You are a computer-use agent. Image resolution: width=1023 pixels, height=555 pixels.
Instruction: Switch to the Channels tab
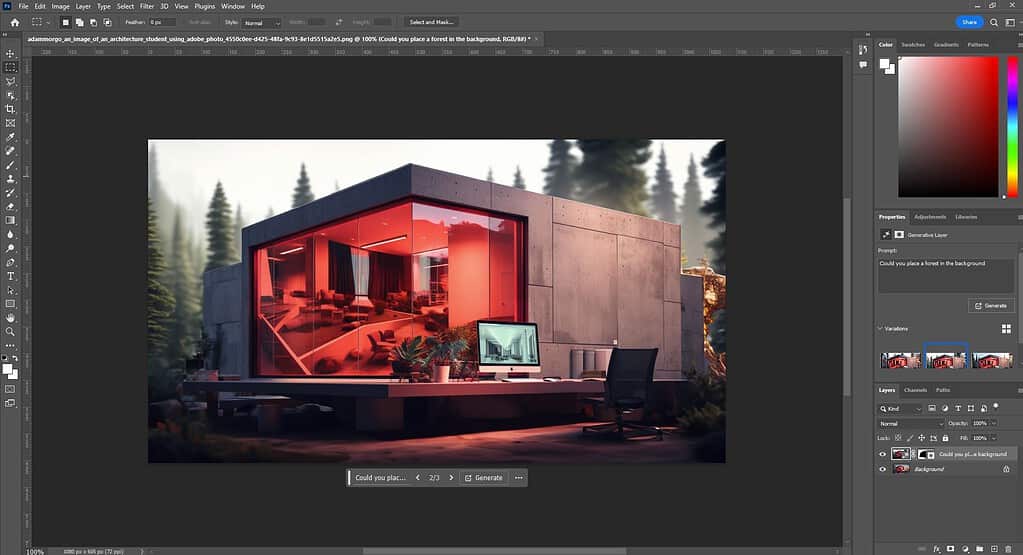915,390
